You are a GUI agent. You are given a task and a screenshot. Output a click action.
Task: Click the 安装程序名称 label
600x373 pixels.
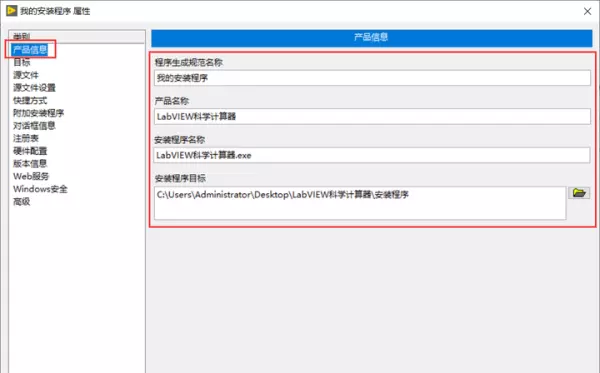[180, 140]
